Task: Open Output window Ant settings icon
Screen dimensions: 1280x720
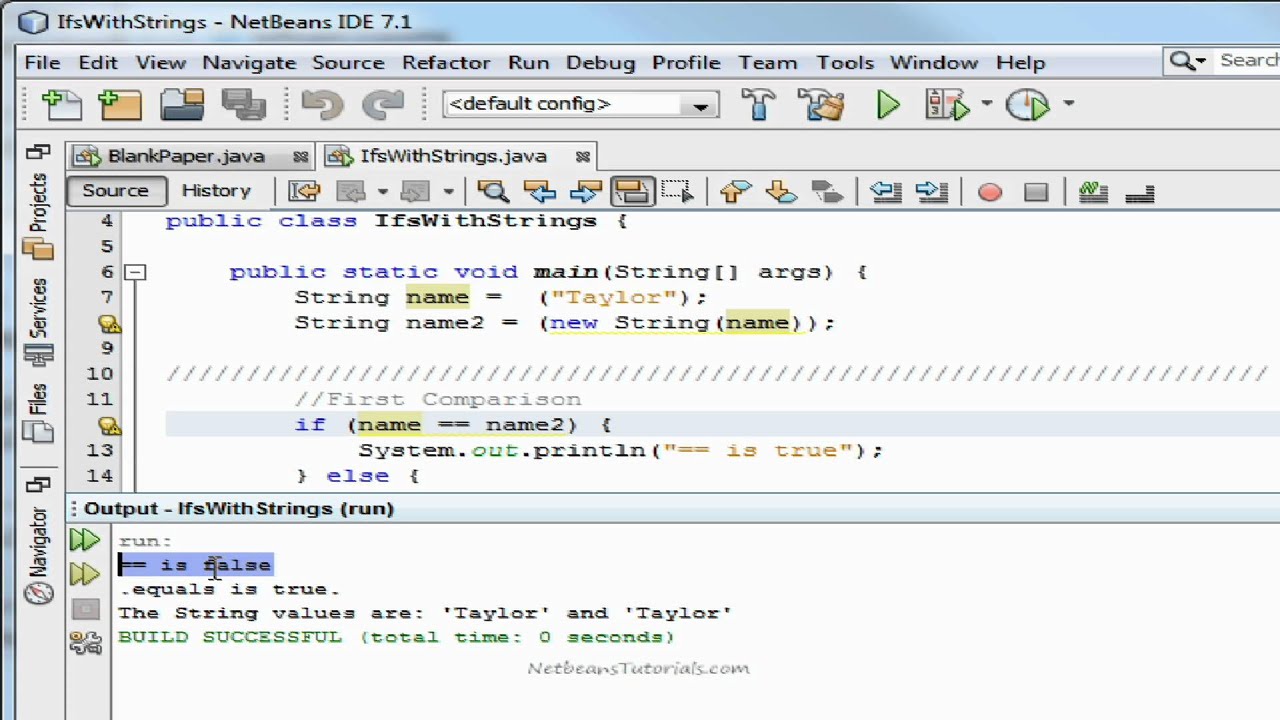Action: point(86,642)
